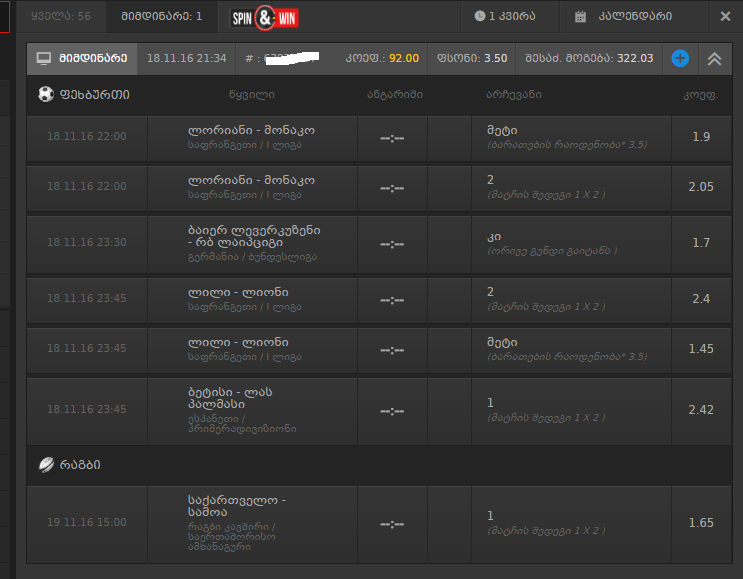Image resolution: width=743 pixels, height=579 pixels.
Task: Click the odds cell 2.42
Action: point(701,410)
